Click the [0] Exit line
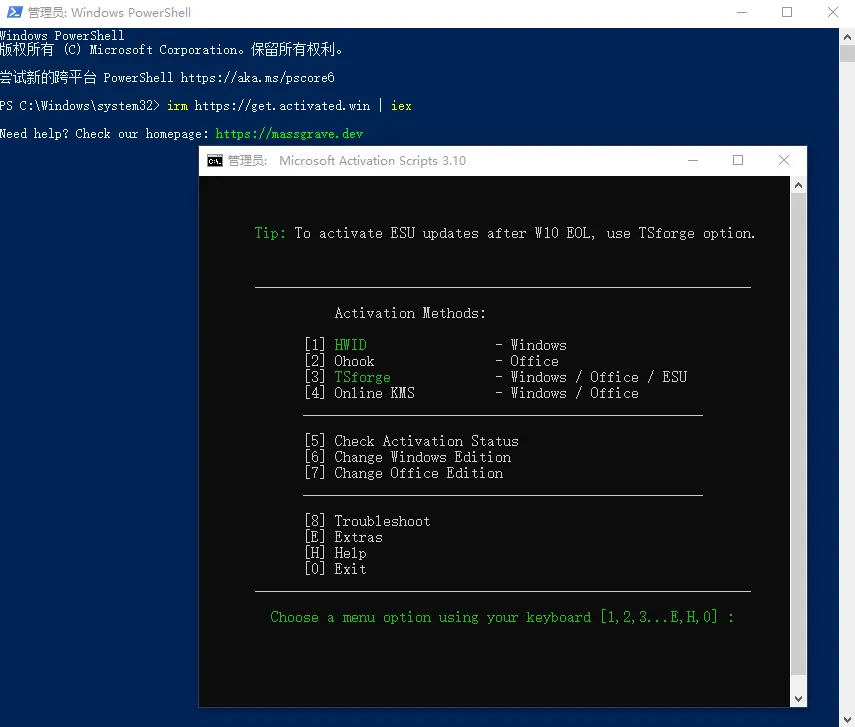This screenshot has width=855, height=727. point(336,569)
